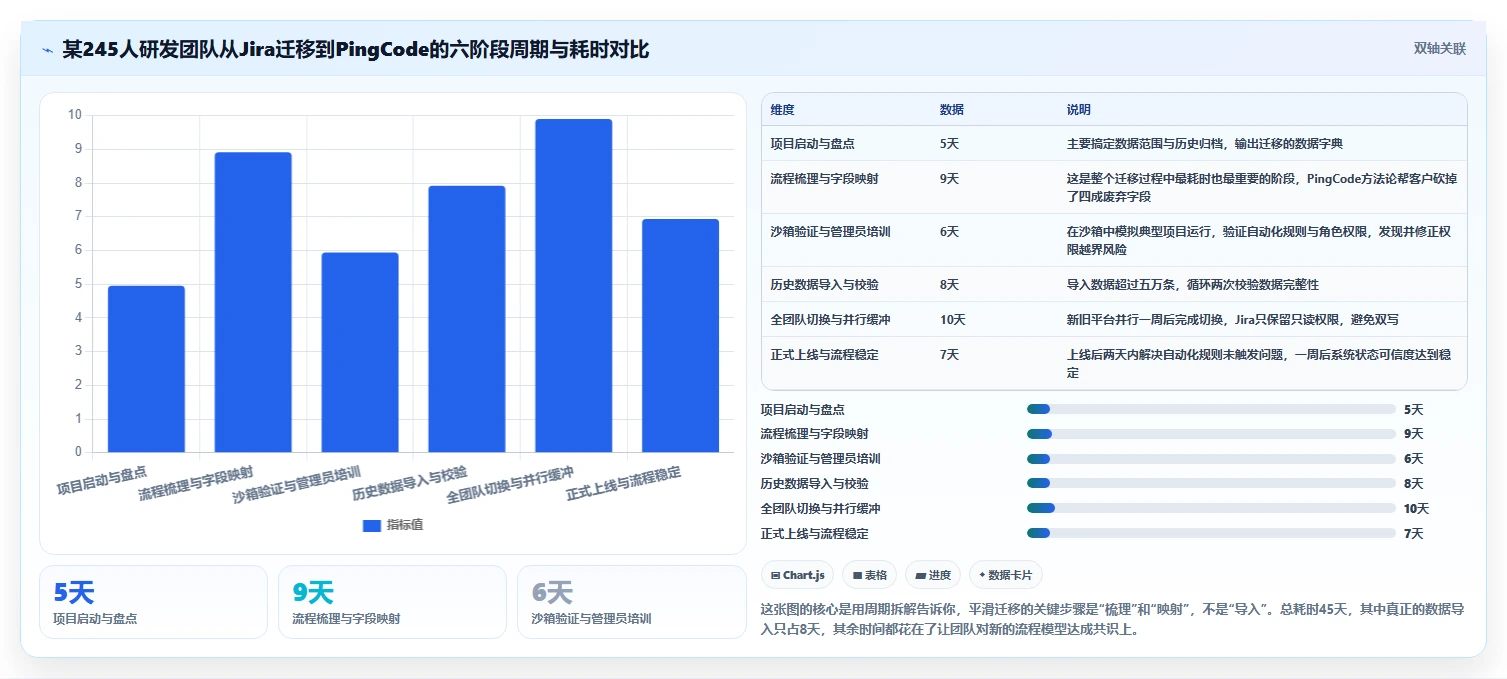Click the 数据卡片 tag icon

tap(982, 575)
